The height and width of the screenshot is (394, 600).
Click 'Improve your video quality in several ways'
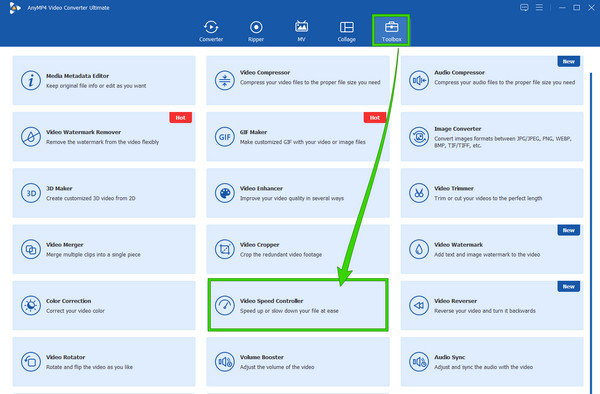coord(292,198)
